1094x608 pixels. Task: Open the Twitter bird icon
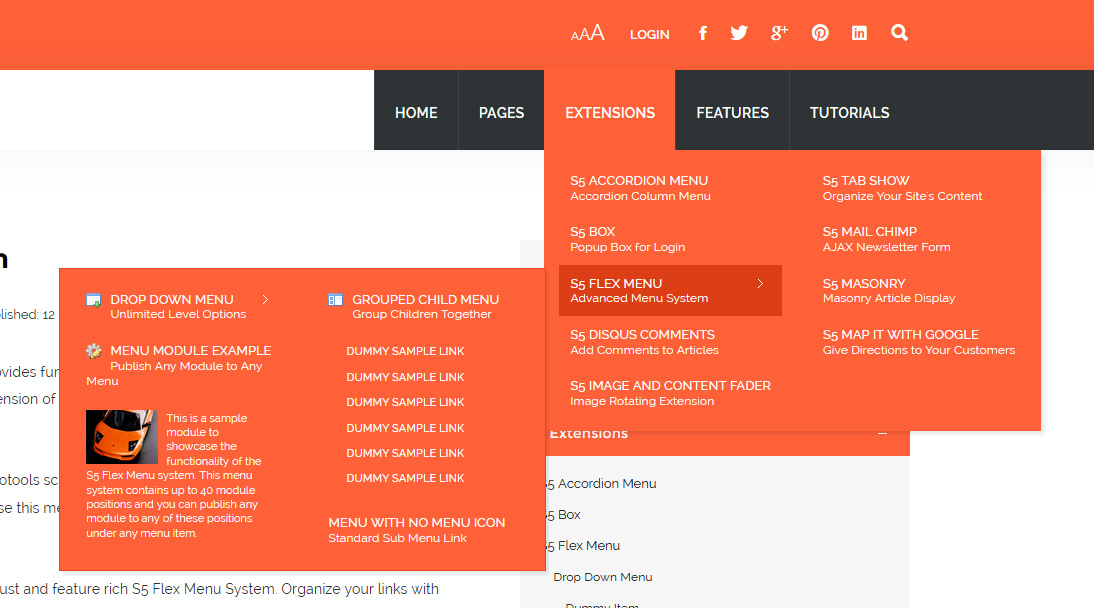click(x=739, y=33)
